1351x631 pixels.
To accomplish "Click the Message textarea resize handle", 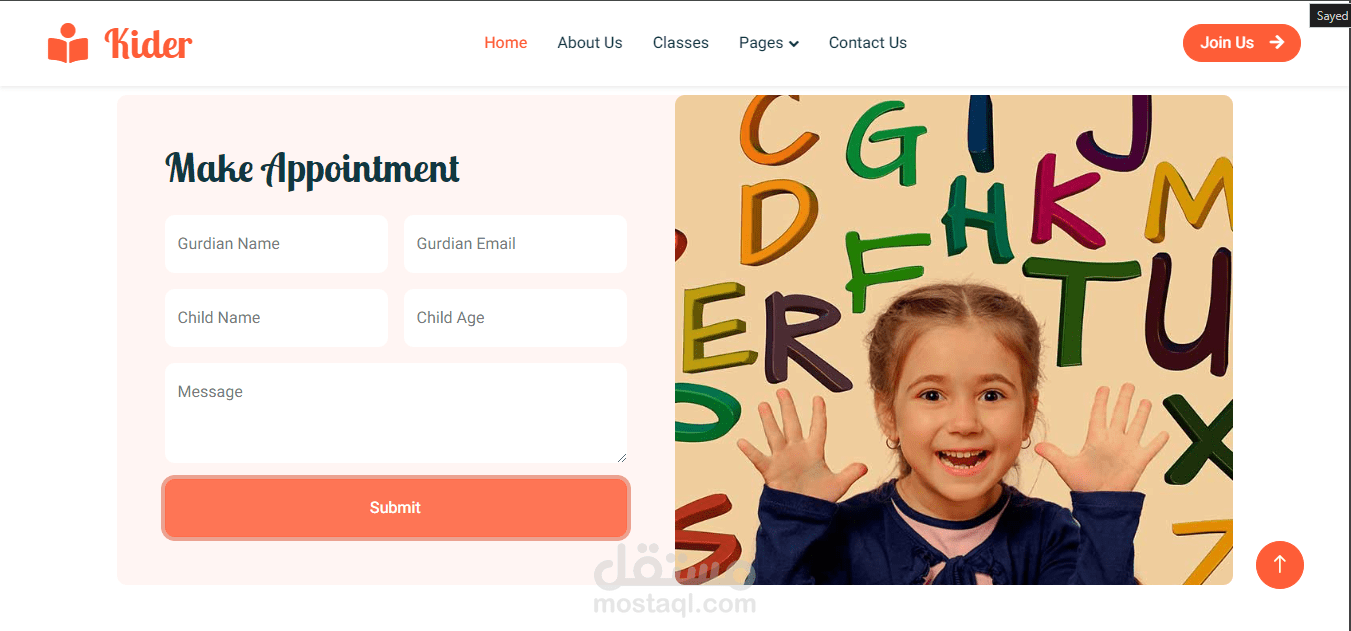I will [x=621, y=457].
